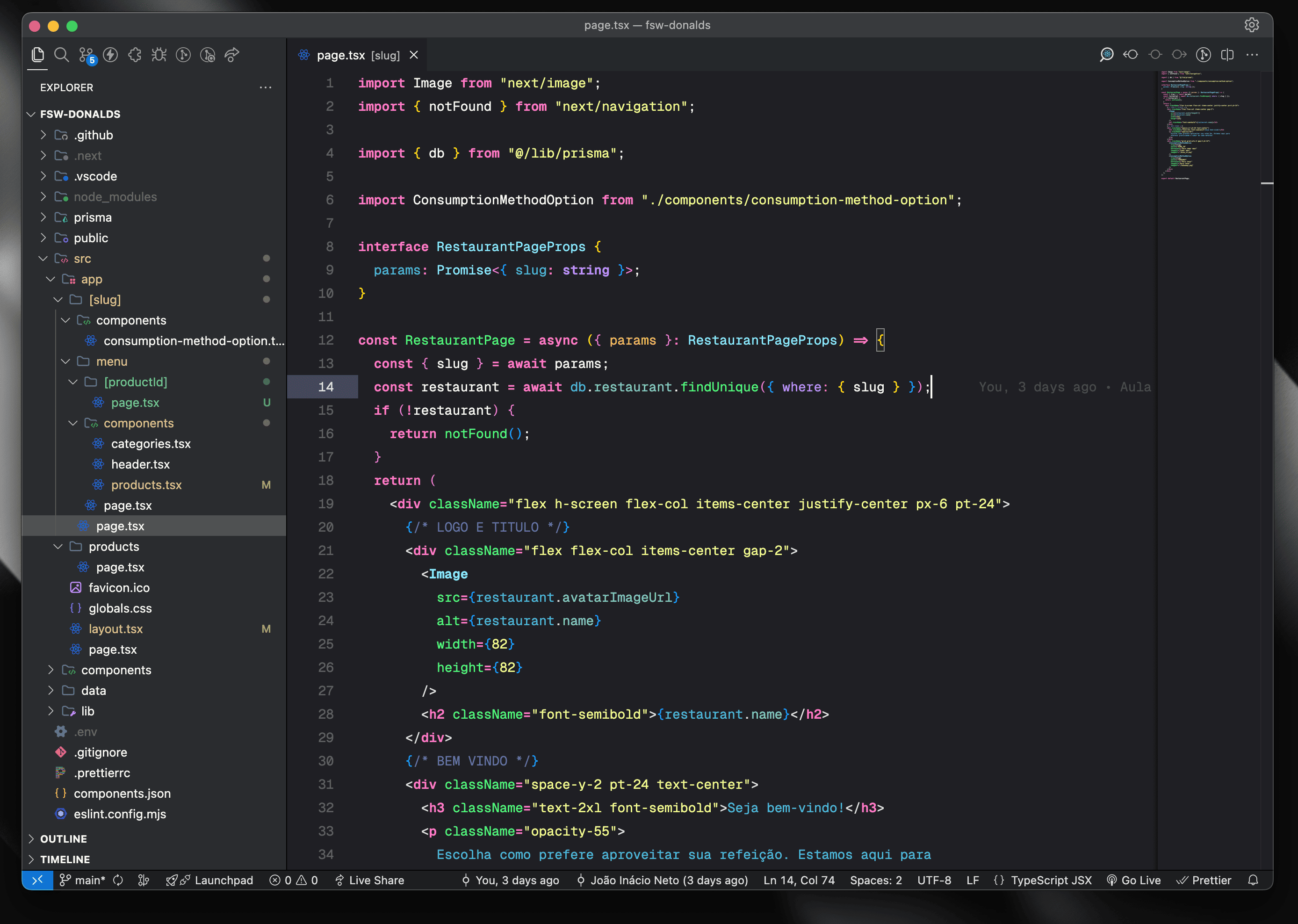Image resolution: width=1298 pixels, height=924 pixels.
Task: Click line number 14 in gutter
Action: pyautogui.click(x=325, y=387)
